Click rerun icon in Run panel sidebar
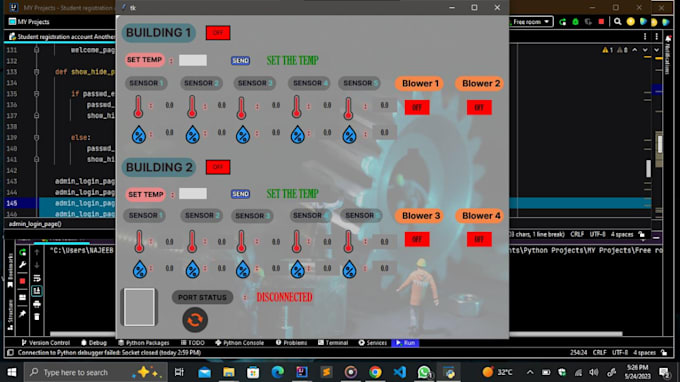The image size is (680, 382). [23, 252]
